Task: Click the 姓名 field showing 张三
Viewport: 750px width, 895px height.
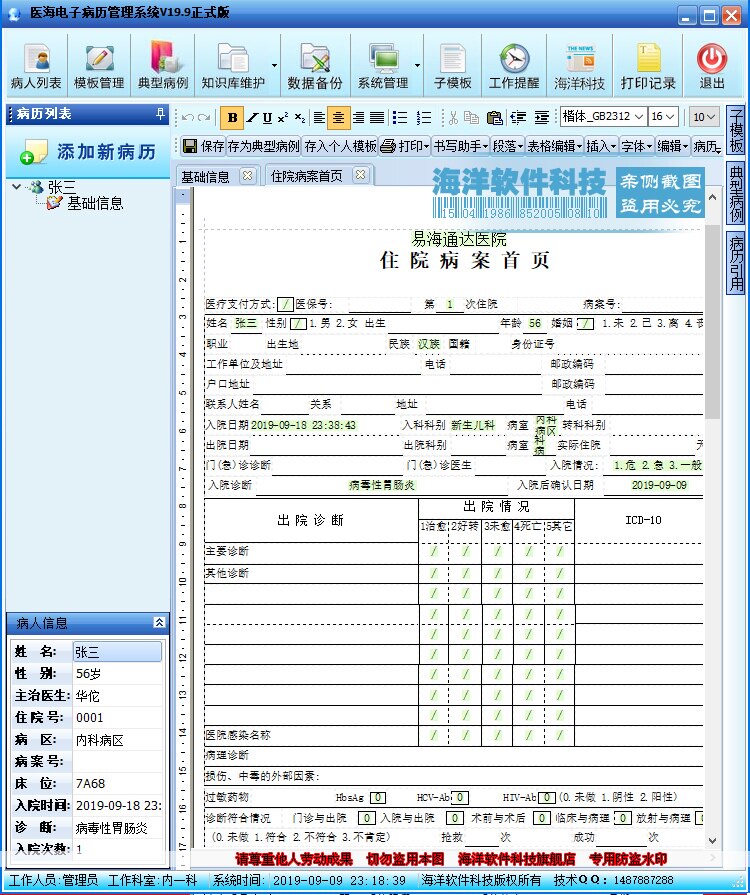Action: point(118,652)
